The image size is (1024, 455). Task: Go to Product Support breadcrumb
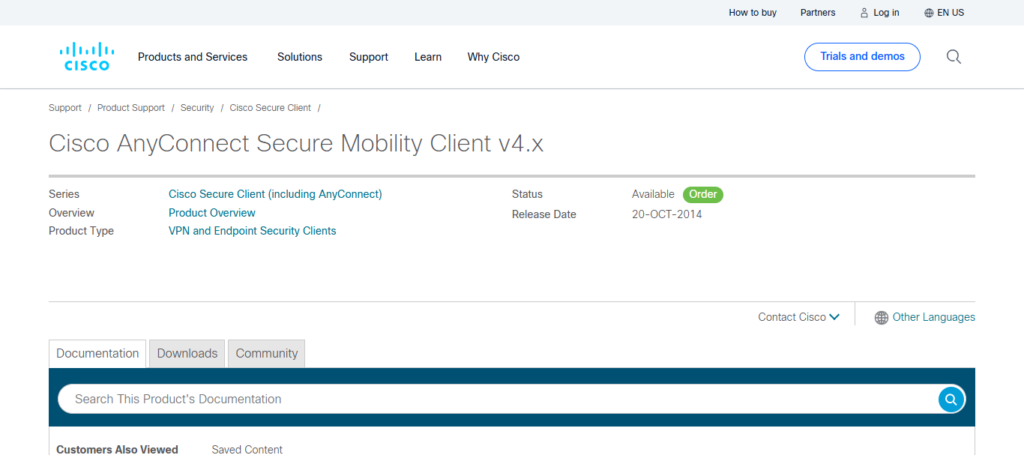click(x=131, y=108)
